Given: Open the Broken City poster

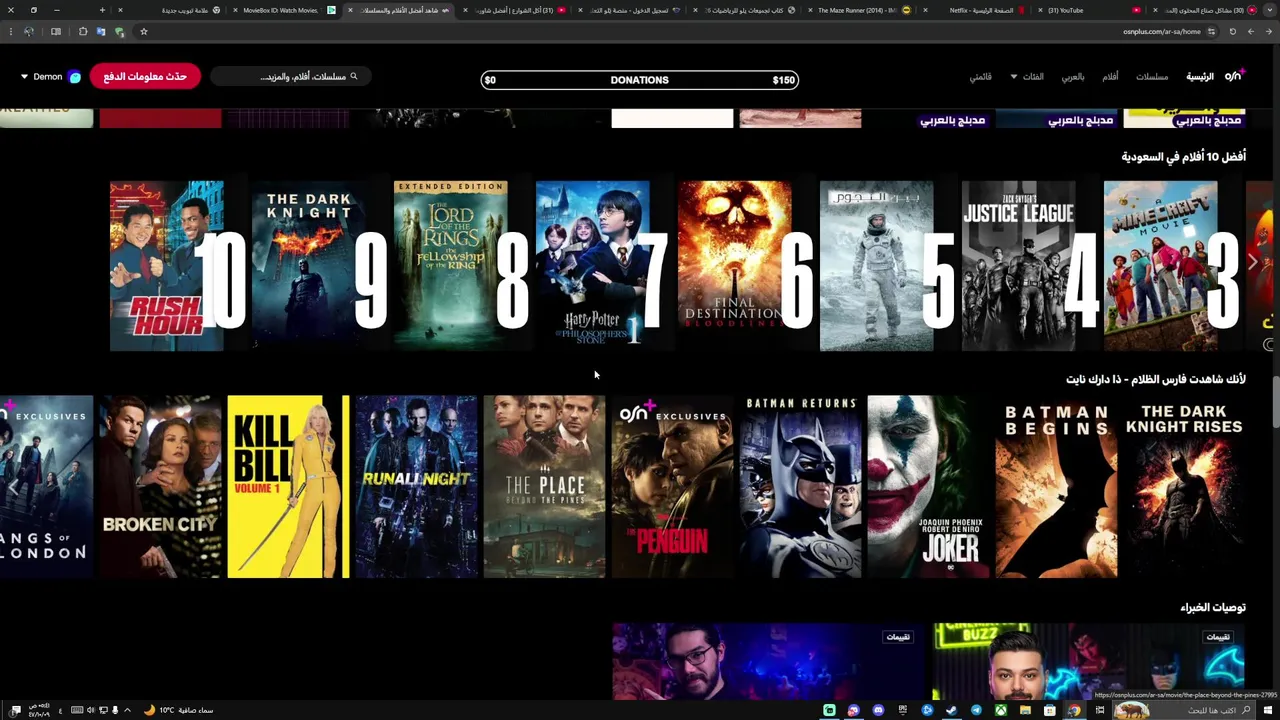Looking at the screenshot, I should (x=160, y=487).
